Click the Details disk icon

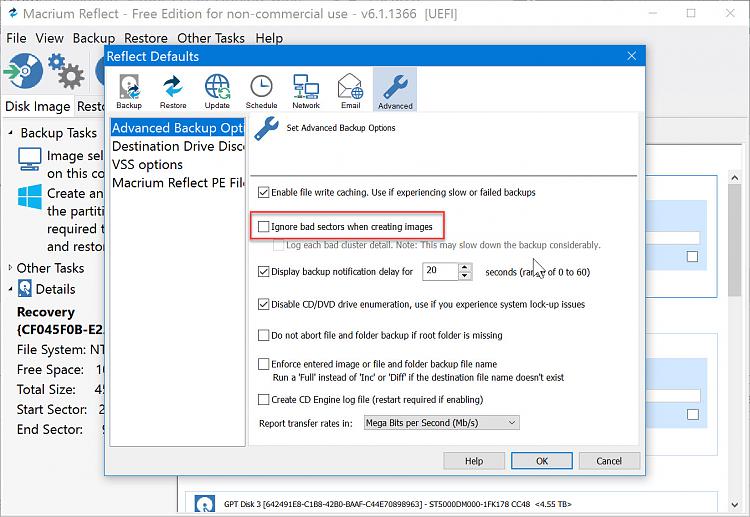25,288
